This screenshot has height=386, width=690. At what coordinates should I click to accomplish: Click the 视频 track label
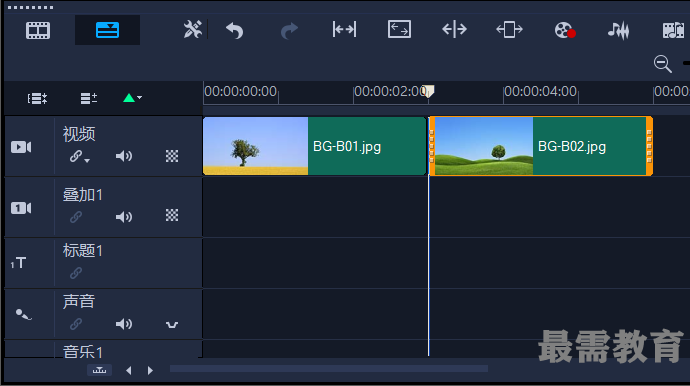click(79, 134)
